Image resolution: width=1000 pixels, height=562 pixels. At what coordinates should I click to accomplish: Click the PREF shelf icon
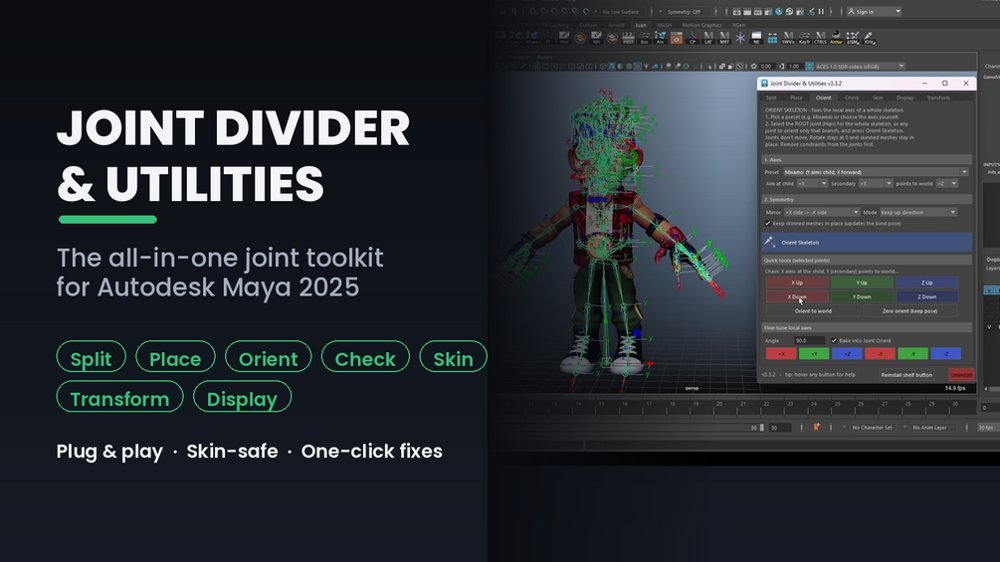(x=628, y=38)
